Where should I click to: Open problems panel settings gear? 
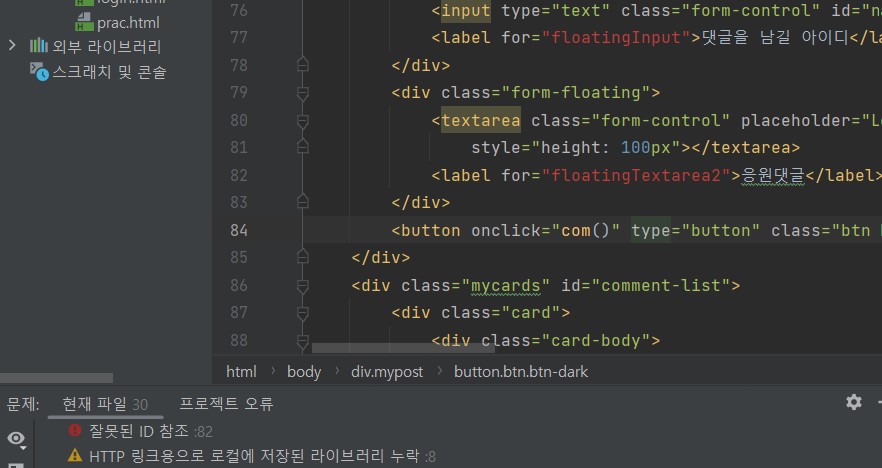854,402
